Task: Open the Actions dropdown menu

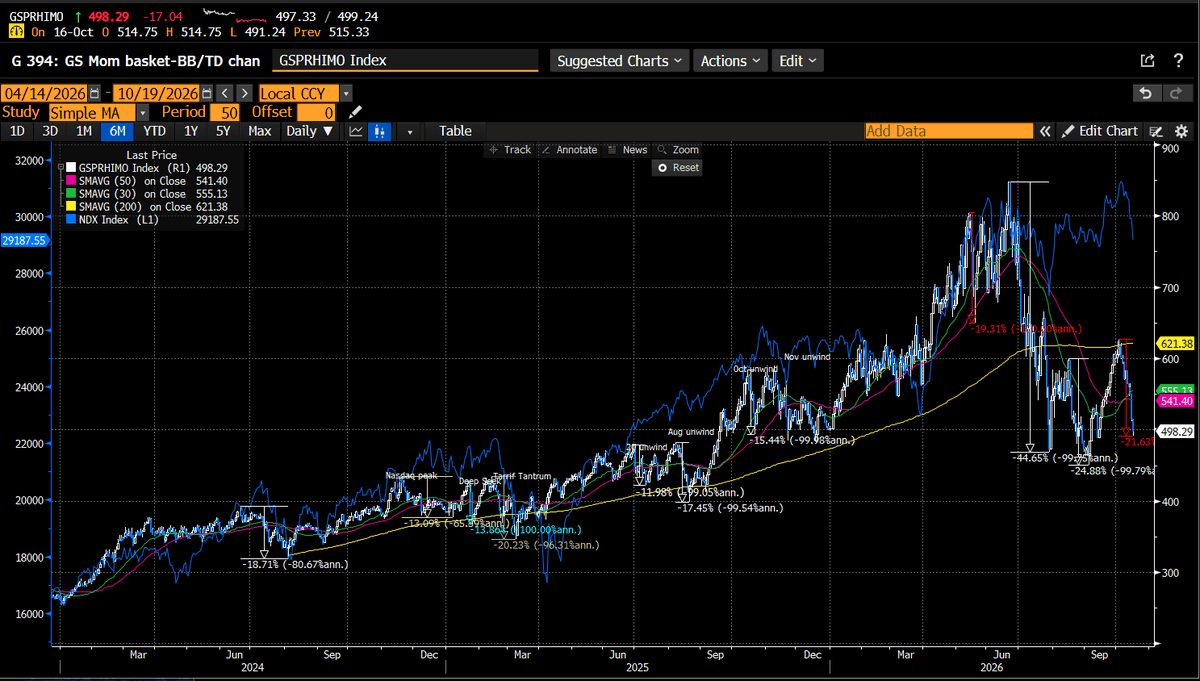Action: 730,61
